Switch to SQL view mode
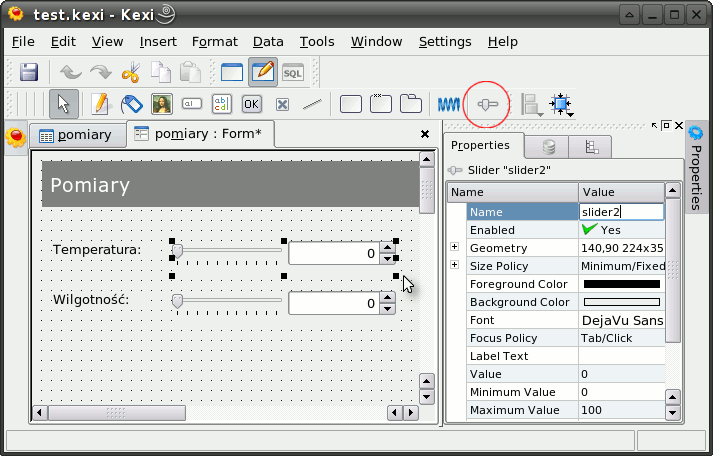713x456 pixels. coord(292,72)
